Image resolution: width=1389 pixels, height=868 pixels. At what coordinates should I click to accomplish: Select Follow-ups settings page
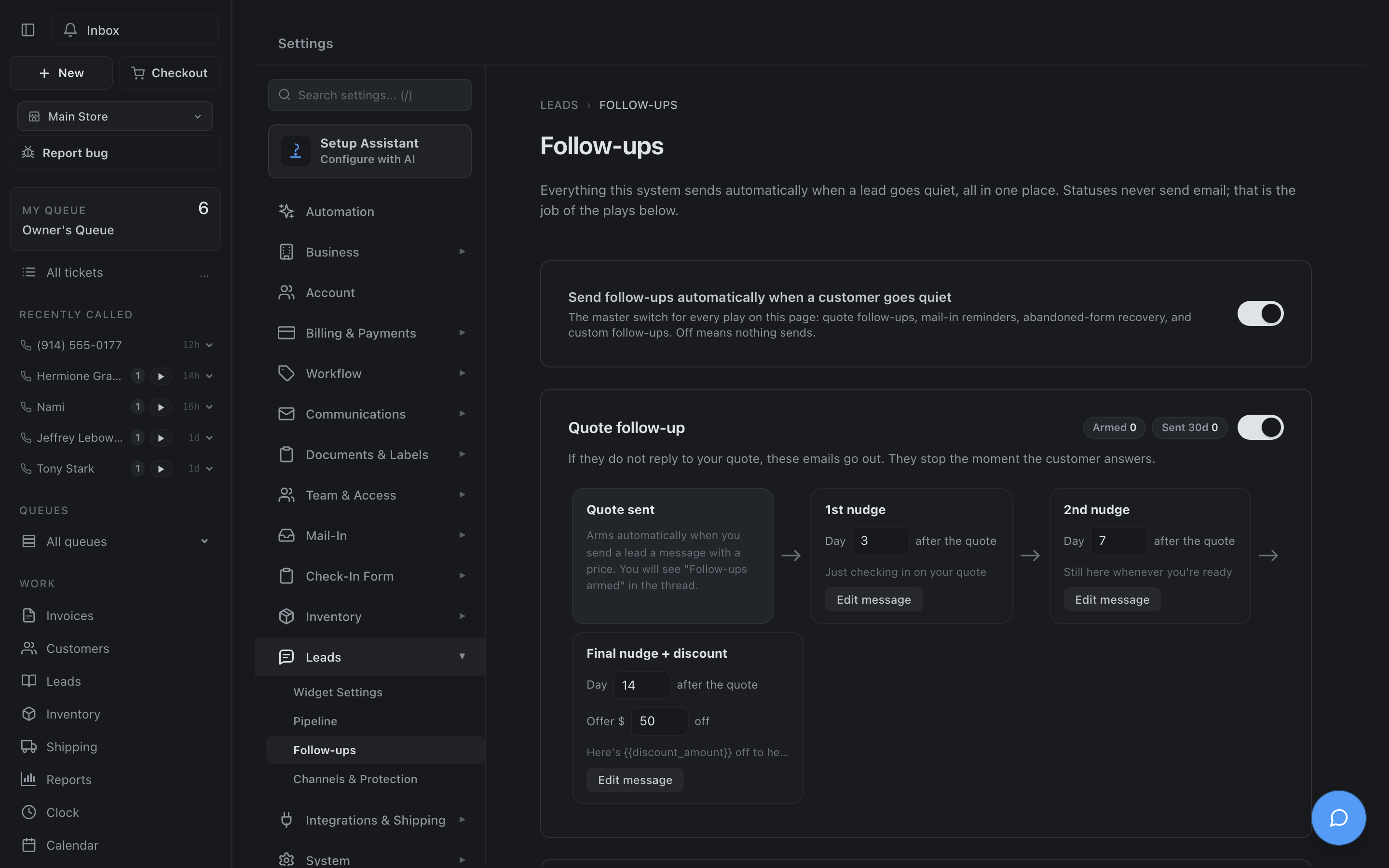(375, 750)
